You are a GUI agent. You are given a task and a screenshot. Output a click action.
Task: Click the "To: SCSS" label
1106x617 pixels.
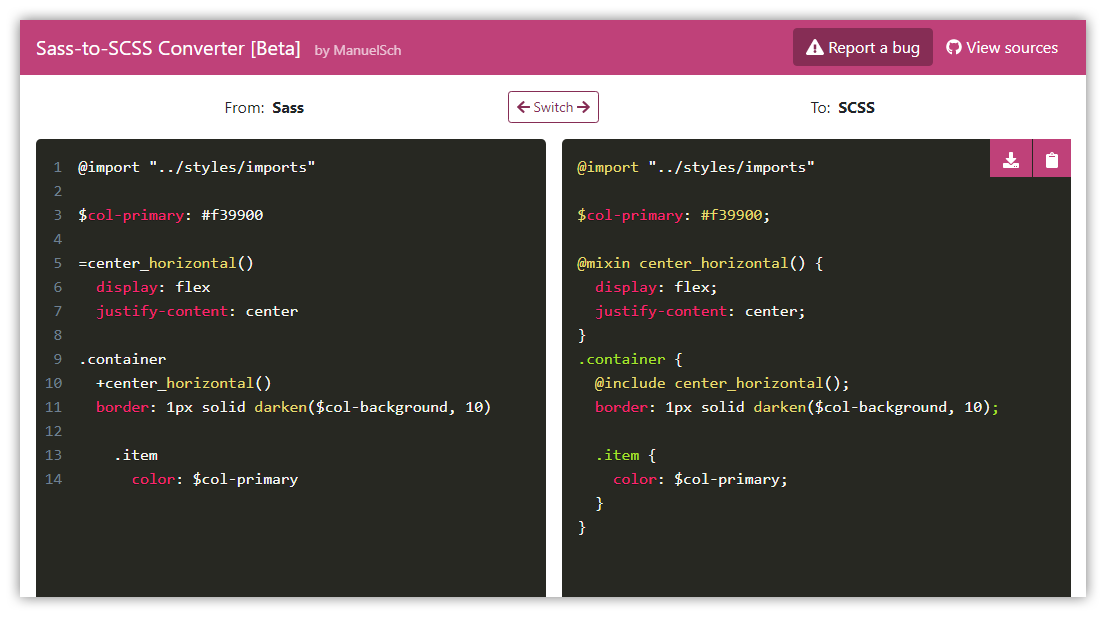[842, 108]
